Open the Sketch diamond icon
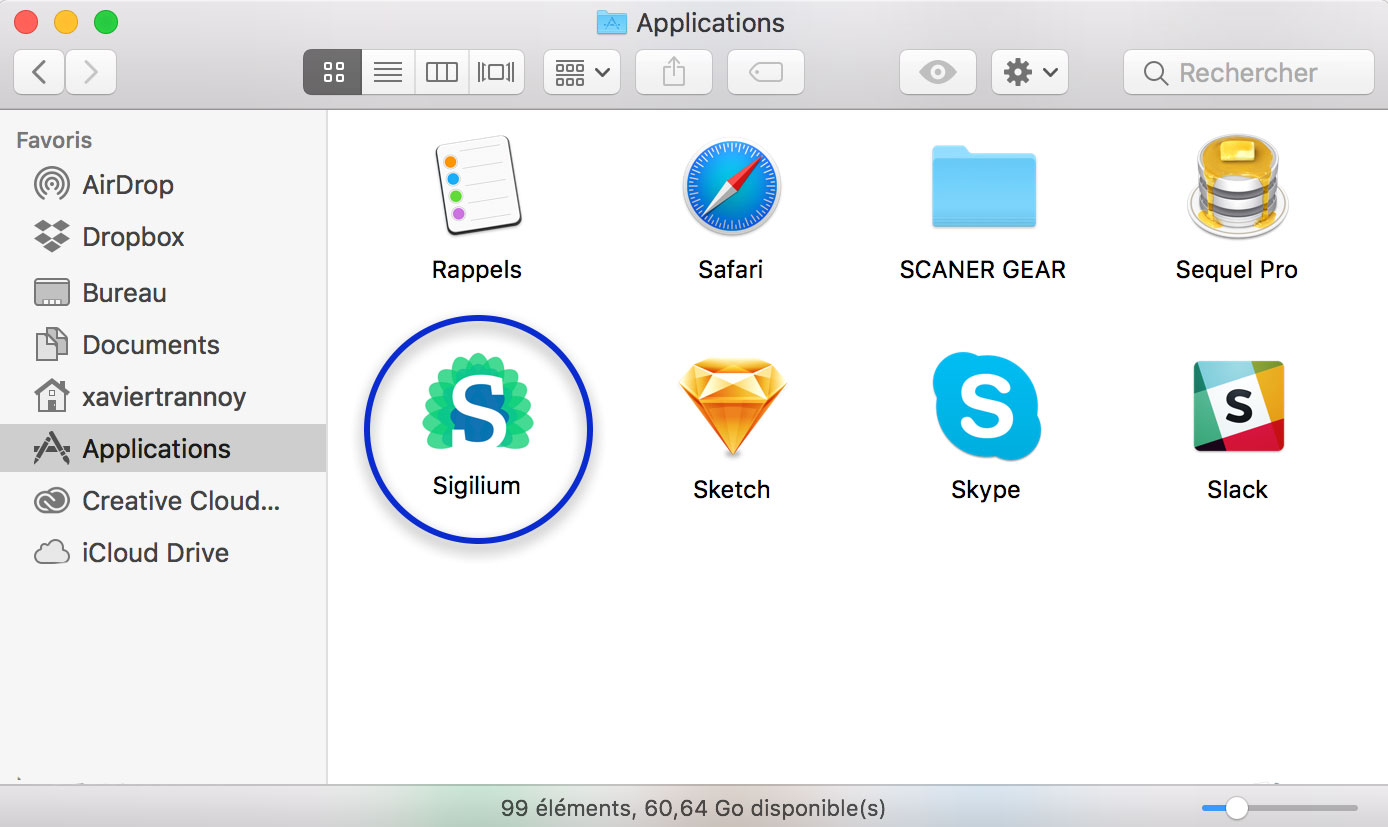 point(732,409)
